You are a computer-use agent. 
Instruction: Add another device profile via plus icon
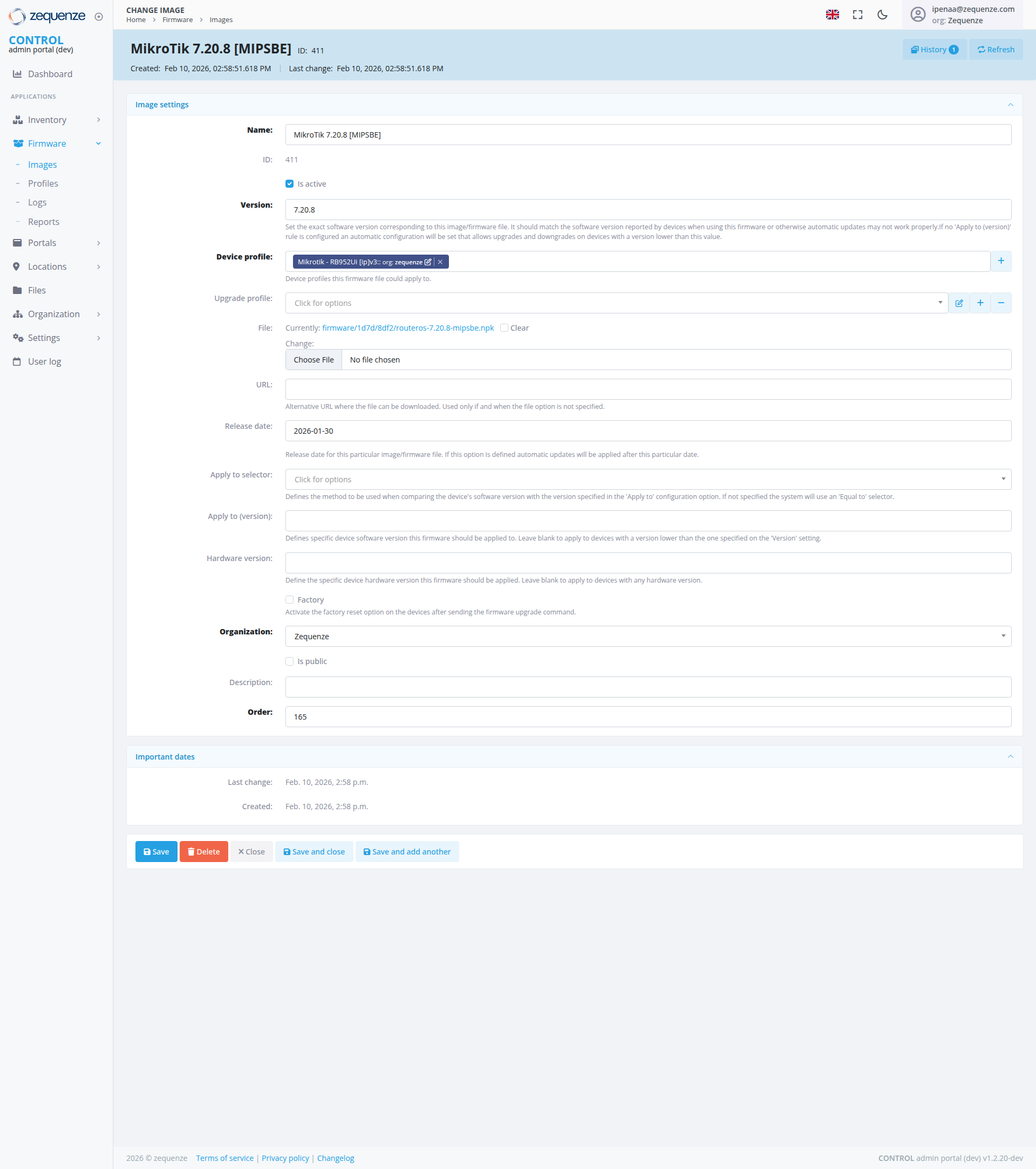click(x=1001, y=261)
